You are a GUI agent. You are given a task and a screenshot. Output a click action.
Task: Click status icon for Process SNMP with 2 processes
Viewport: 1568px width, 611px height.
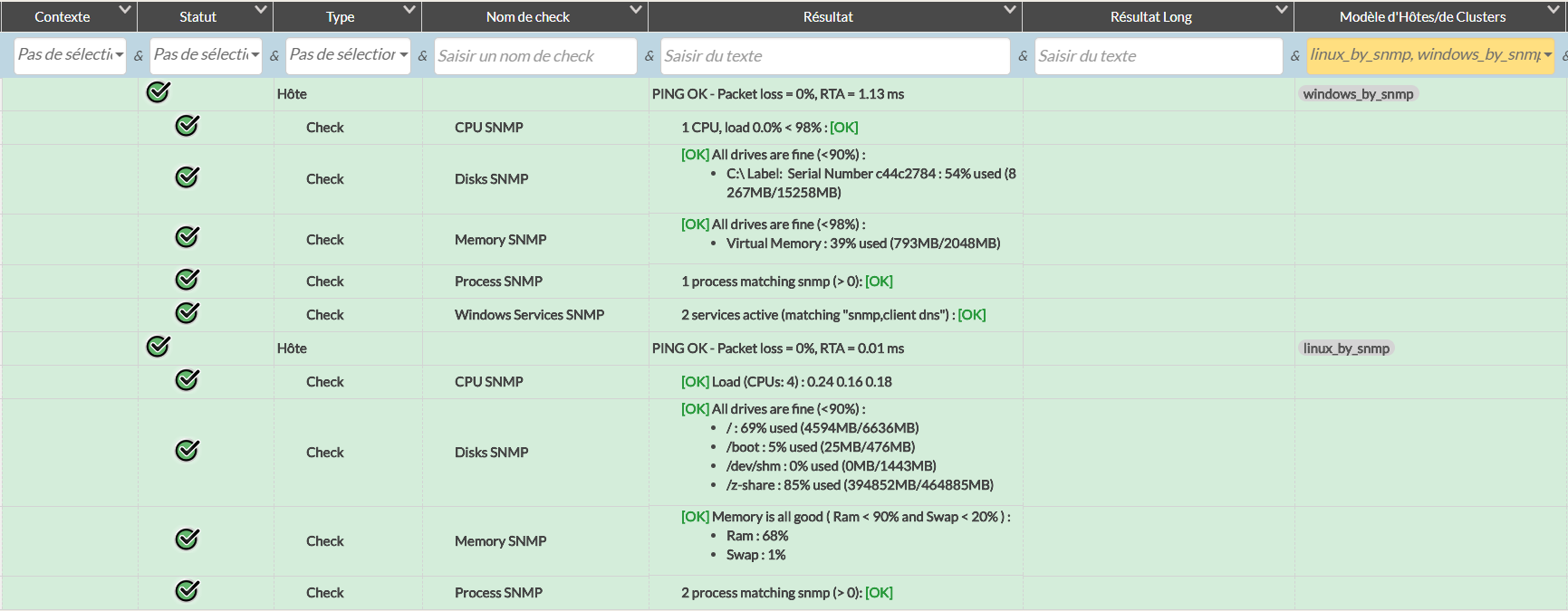(187, 591)
